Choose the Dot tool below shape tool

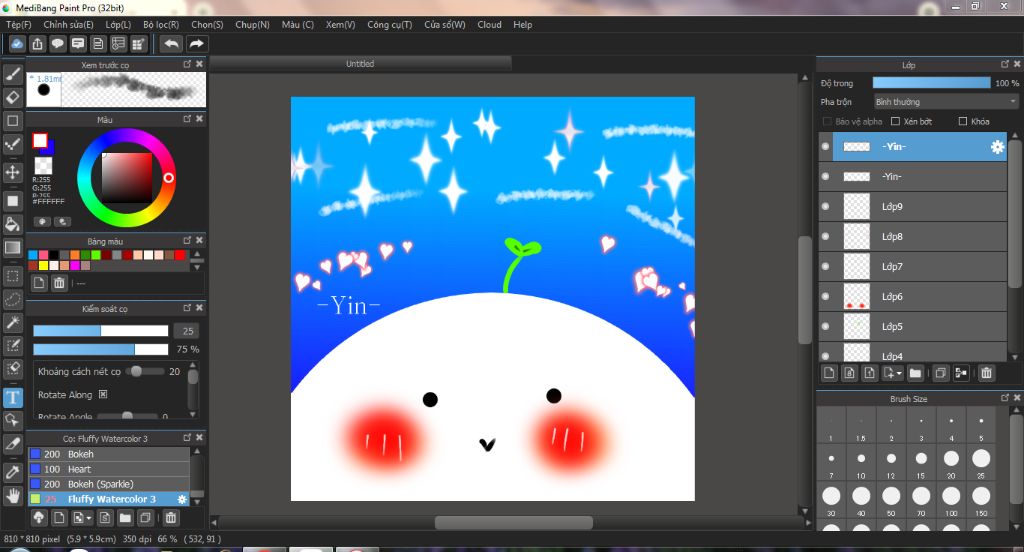pos(12,144)
